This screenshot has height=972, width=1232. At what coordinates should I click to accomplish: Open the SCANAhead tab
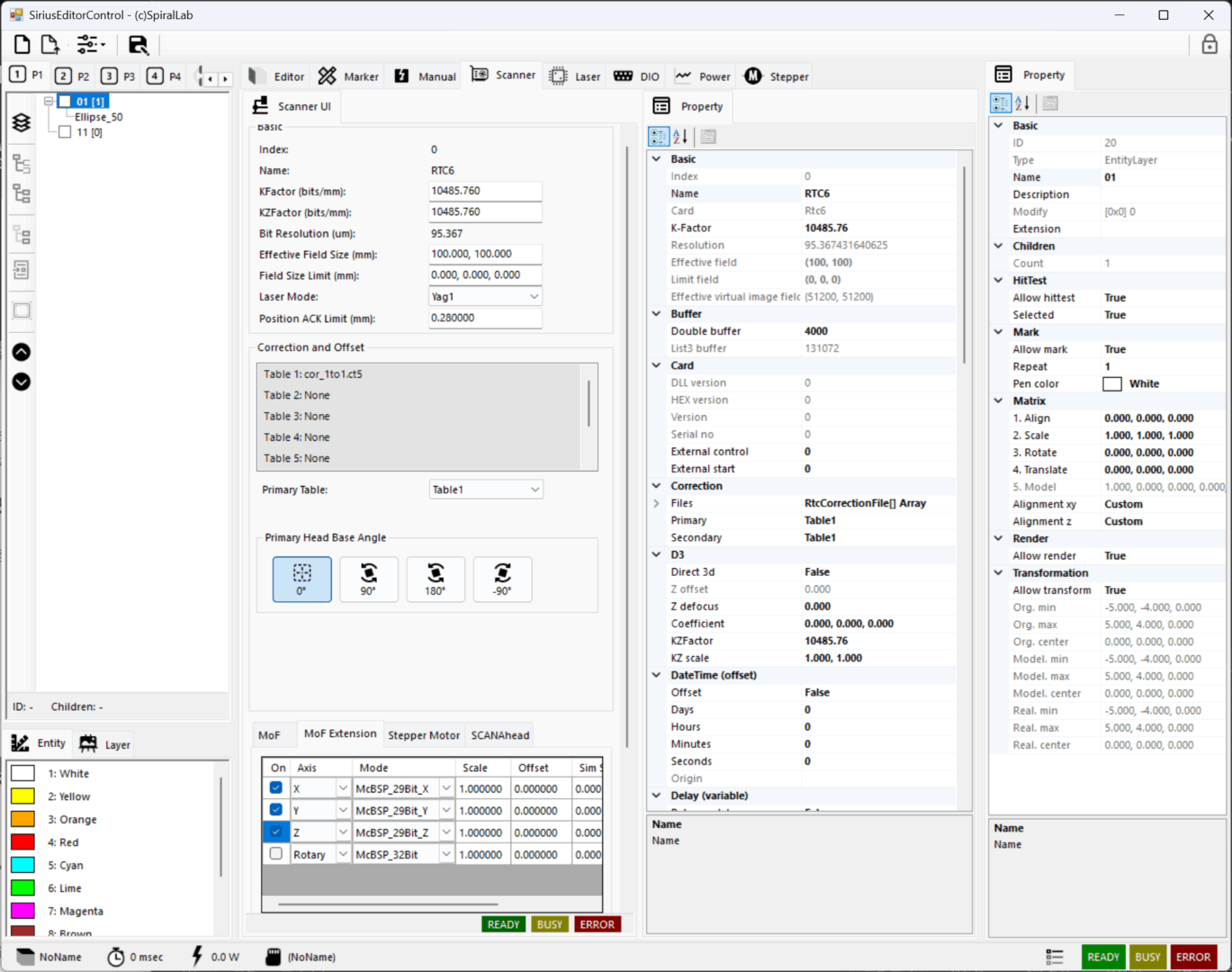click(x=499, y=735)
